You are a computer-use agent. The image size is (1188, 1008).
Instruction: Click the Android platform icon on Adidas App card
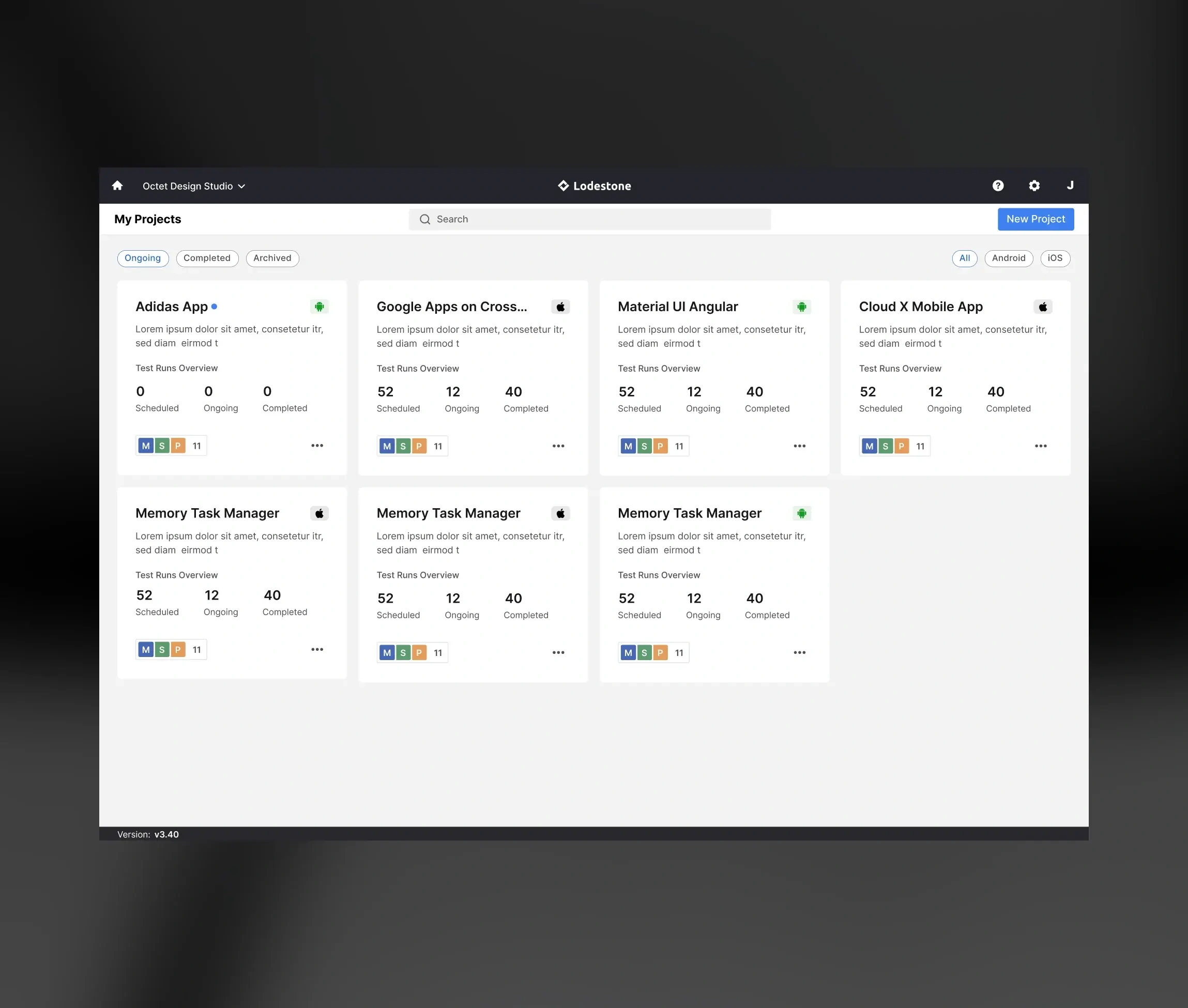[x=319, y=307]
